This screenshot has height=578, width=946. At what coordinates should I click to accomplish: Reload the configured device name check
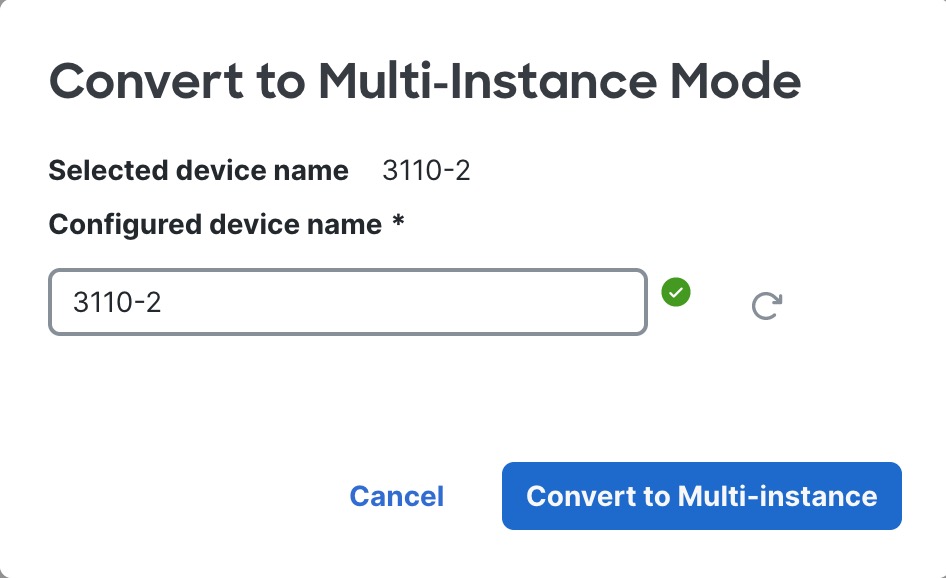(766, 305)
